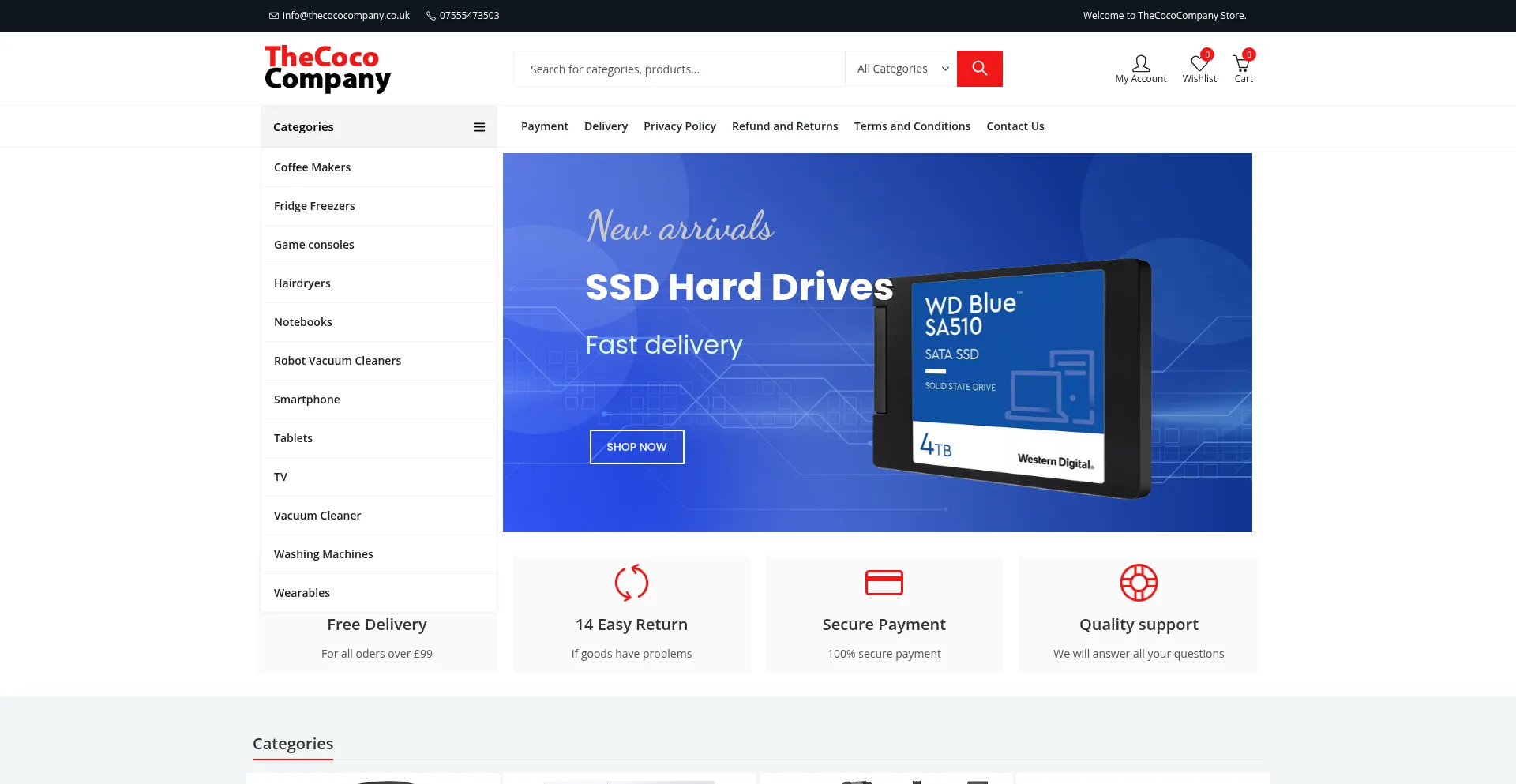Click 'If goods have problems' text

[x=632, y=654]
